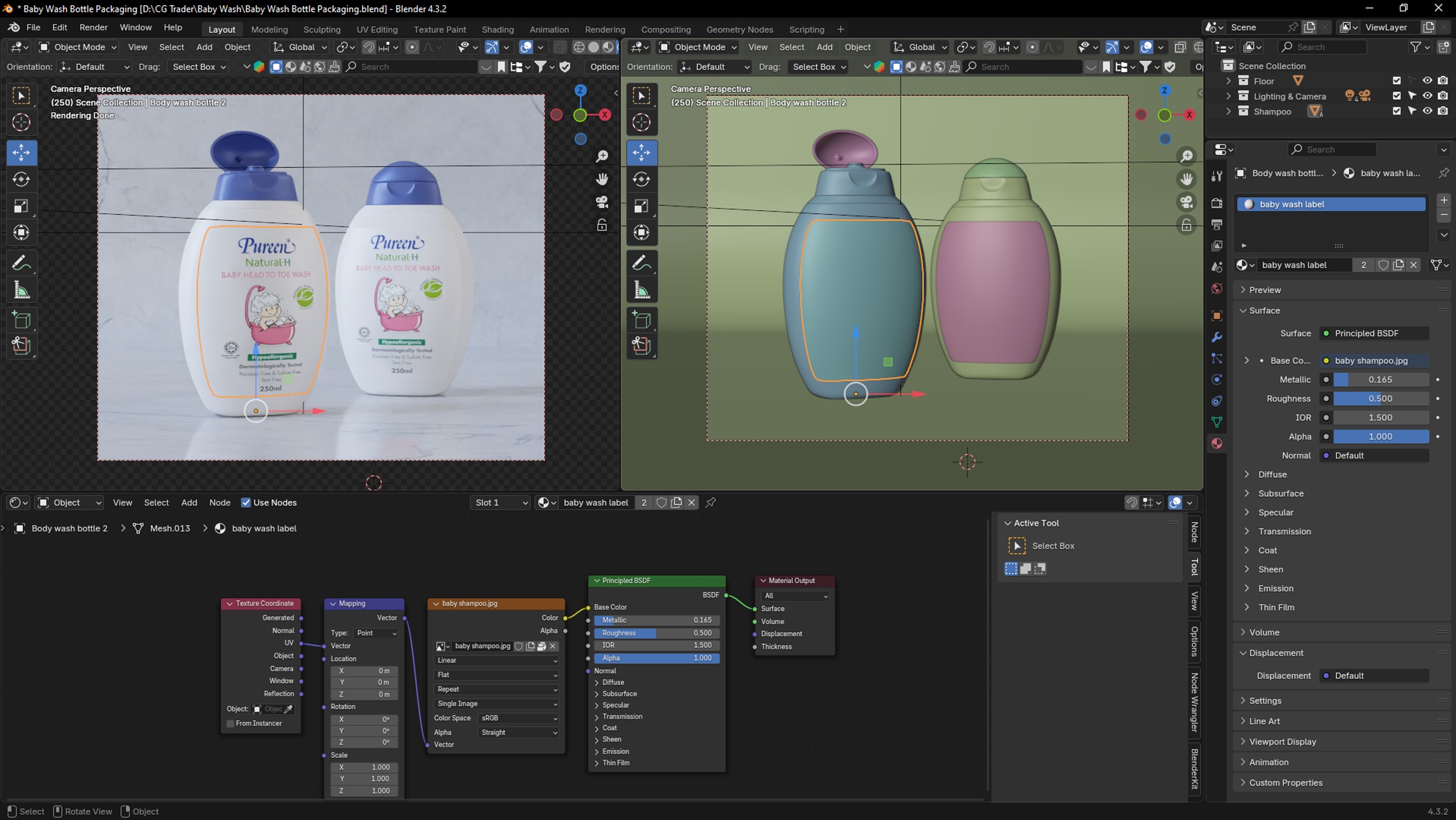Open the Render properties tab

1216,203
